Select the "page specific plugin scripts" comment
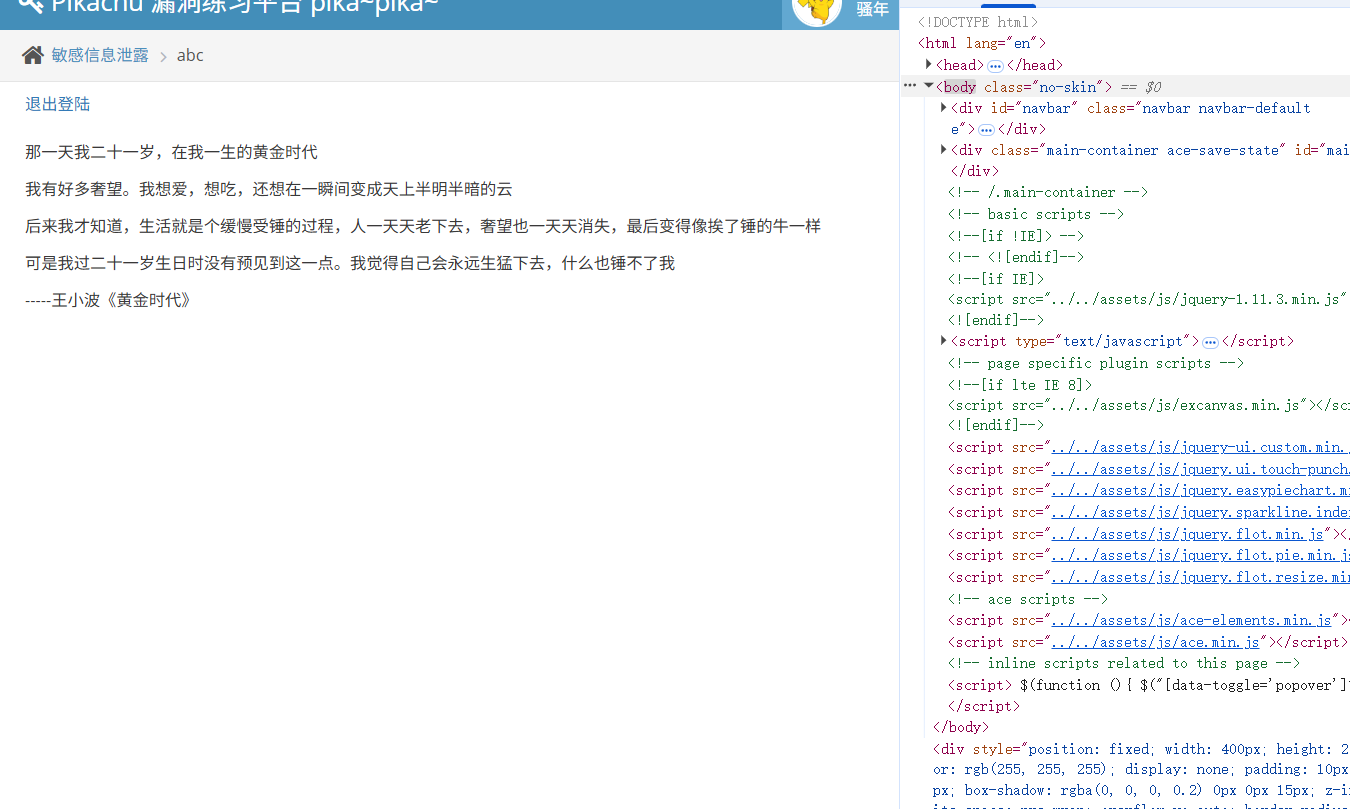The image size is (1350, 809). pos(1096,363)
